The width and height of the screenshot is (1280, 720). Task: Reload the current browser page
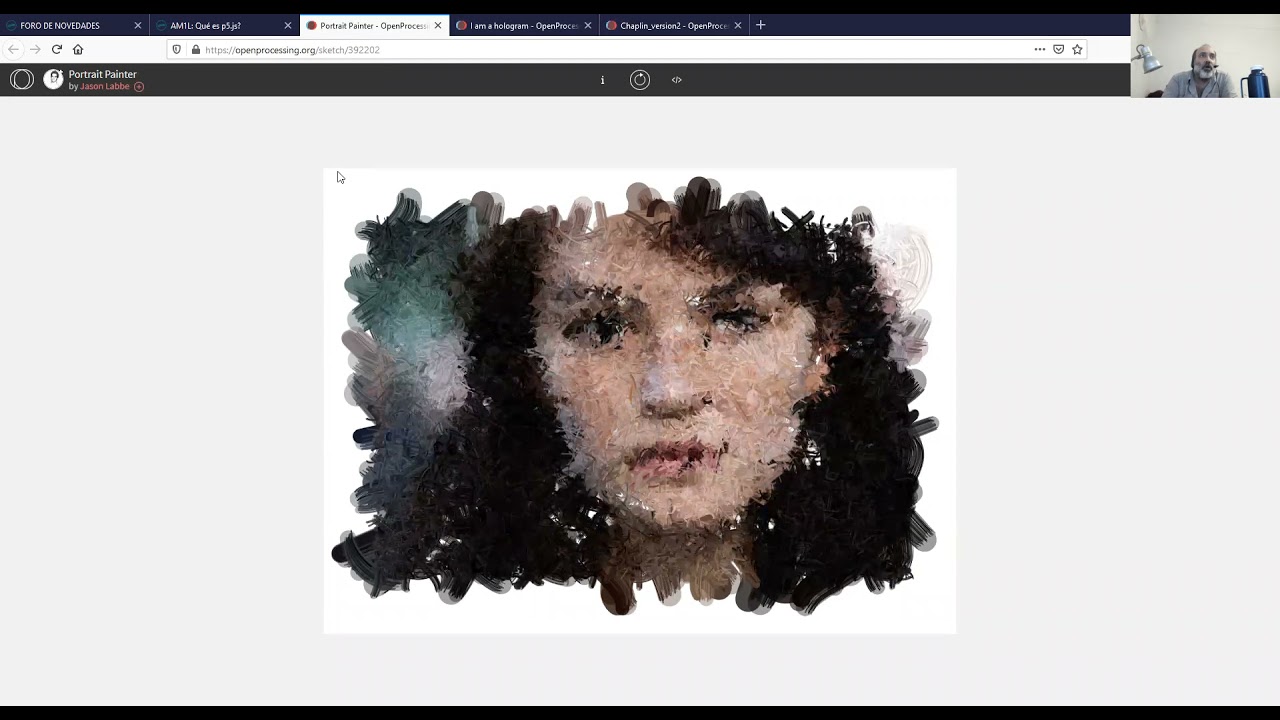tap(57, 49)
